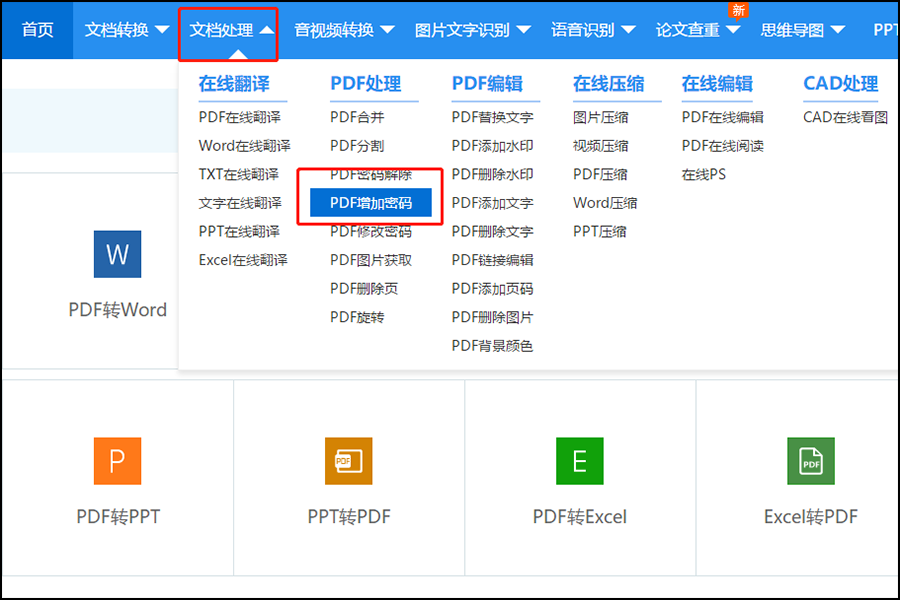
Task: Open CAD在线看图
Action: 845,117
